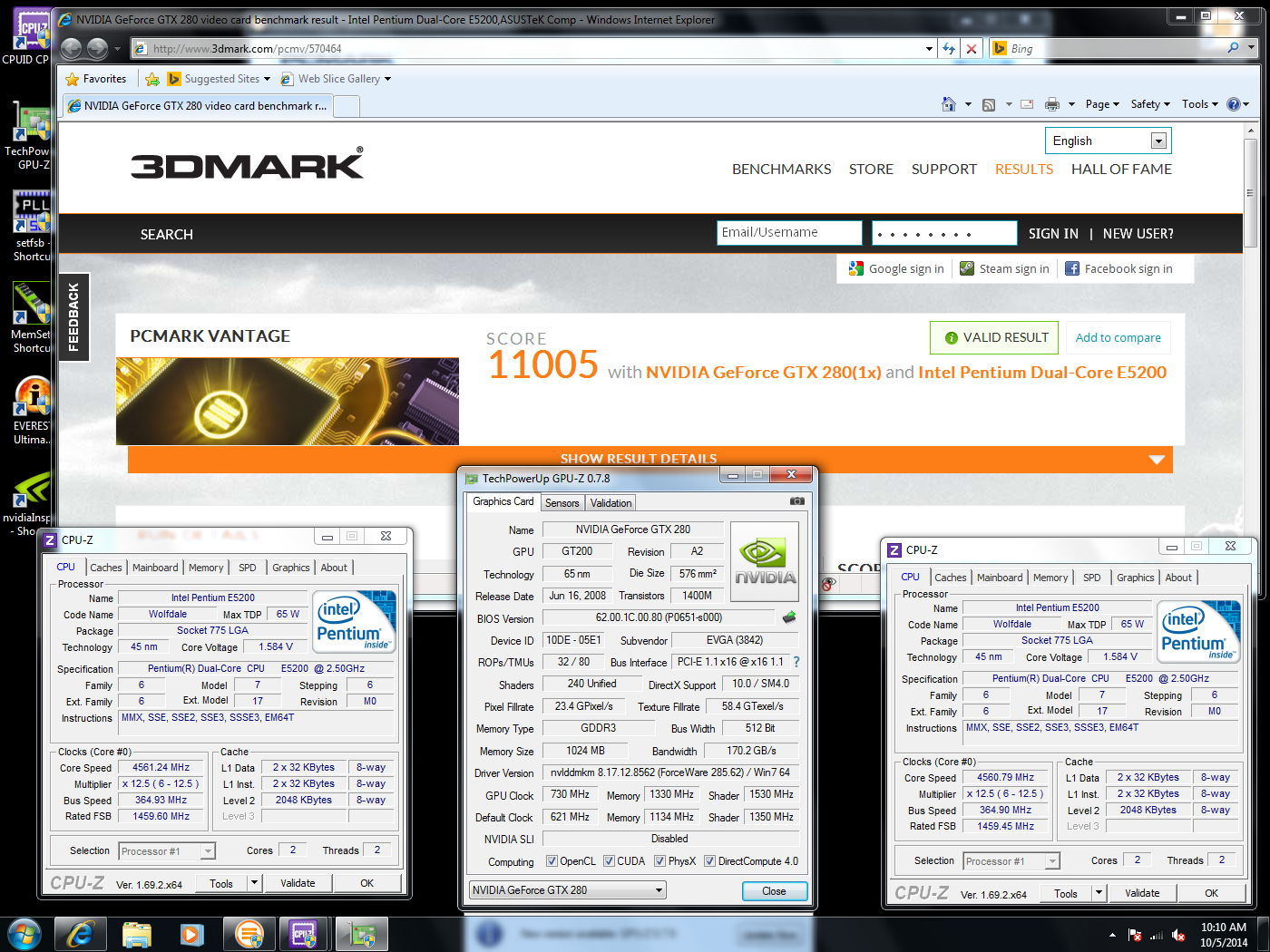
Task: Click the Google sign in icon
Action: (x=856, y=268)
